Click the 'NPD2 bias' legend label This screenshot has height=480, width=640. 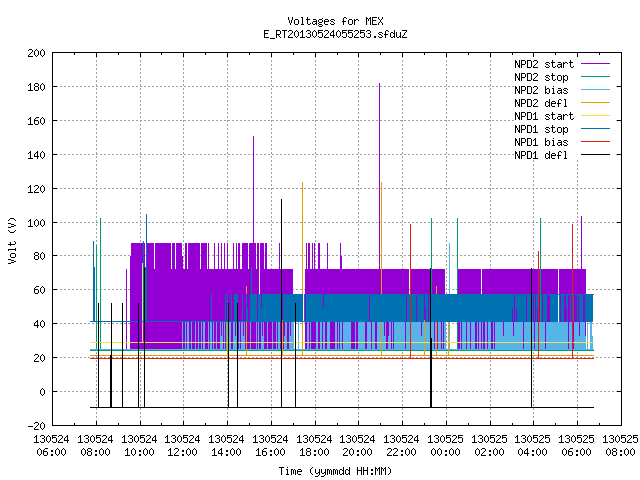[x=541, y=90]
